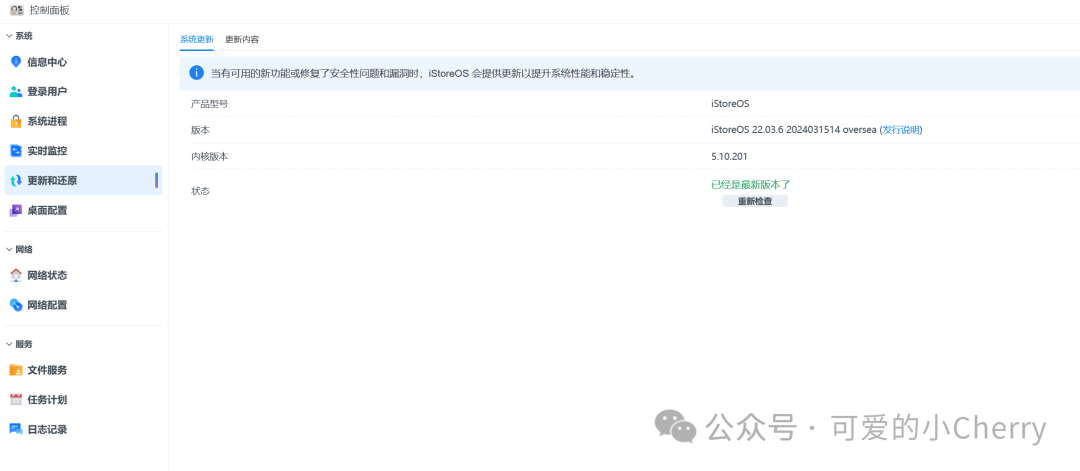Viewport: 1080px width, 471px height.
Task: Click the 状态 label
Action: pyautogui.click(x=200, y=191)
